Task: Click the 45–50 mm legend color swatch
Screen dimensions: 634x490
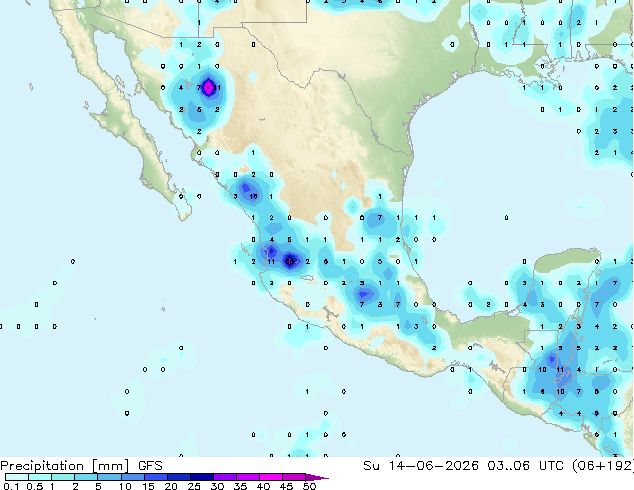Action: click(x=294, y=477)
